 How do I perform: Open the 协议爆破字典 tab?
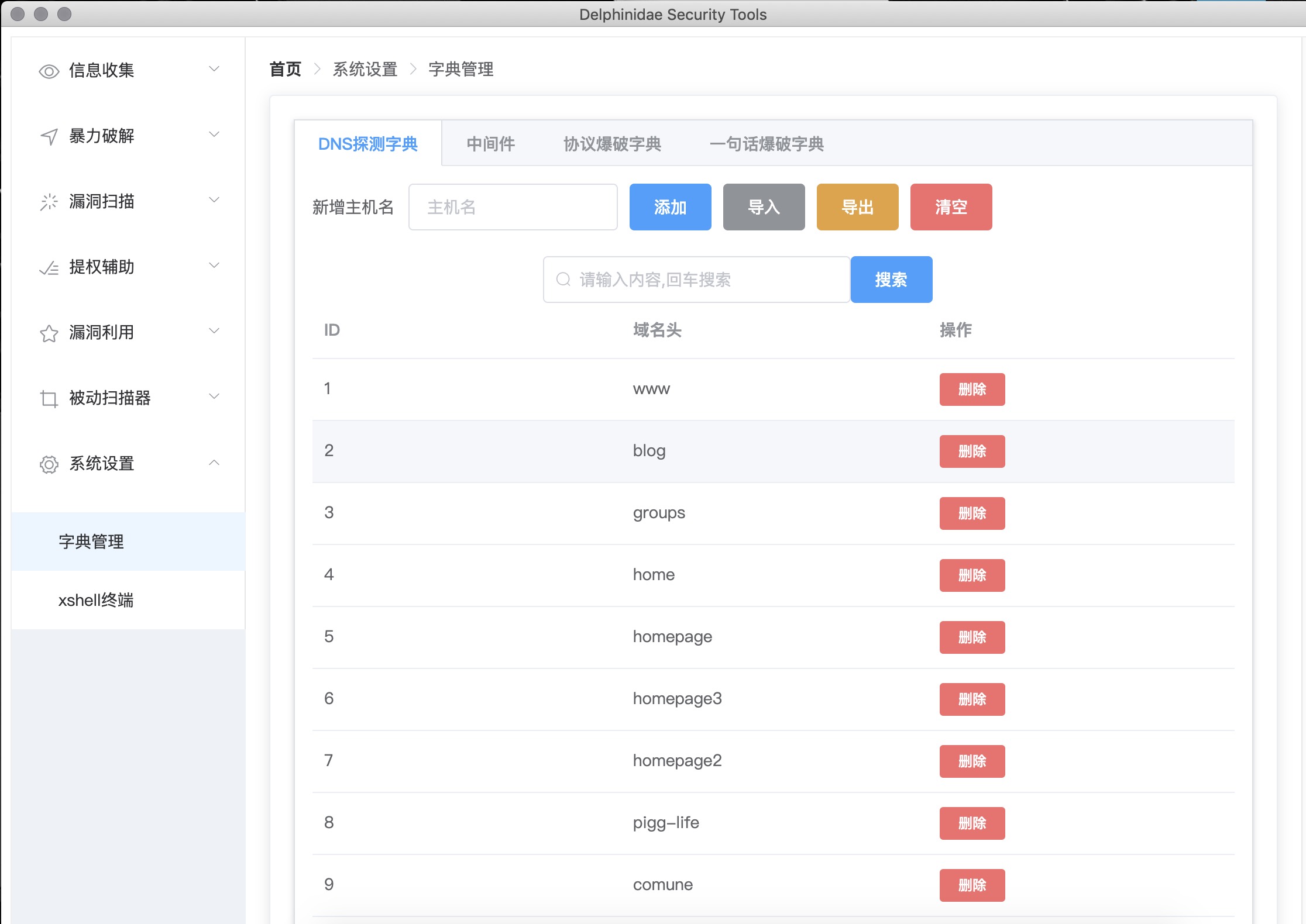pos(612,144)
